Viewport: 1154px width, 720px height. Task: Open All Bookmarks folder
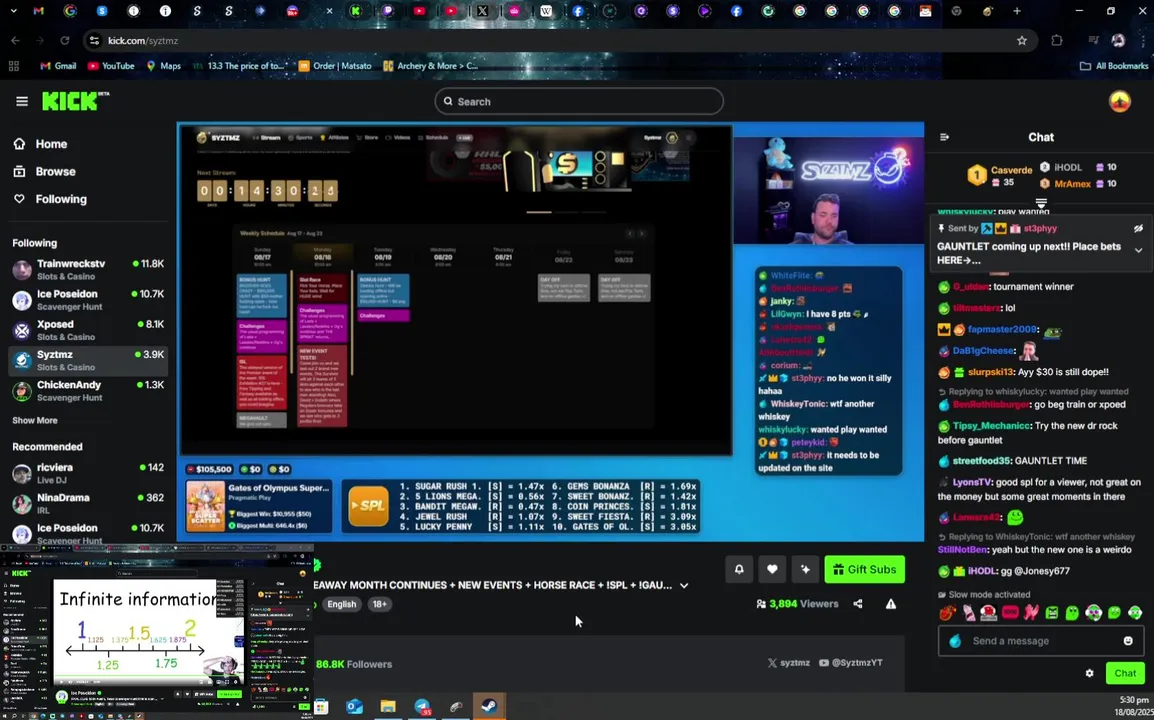click(1114, 66)
